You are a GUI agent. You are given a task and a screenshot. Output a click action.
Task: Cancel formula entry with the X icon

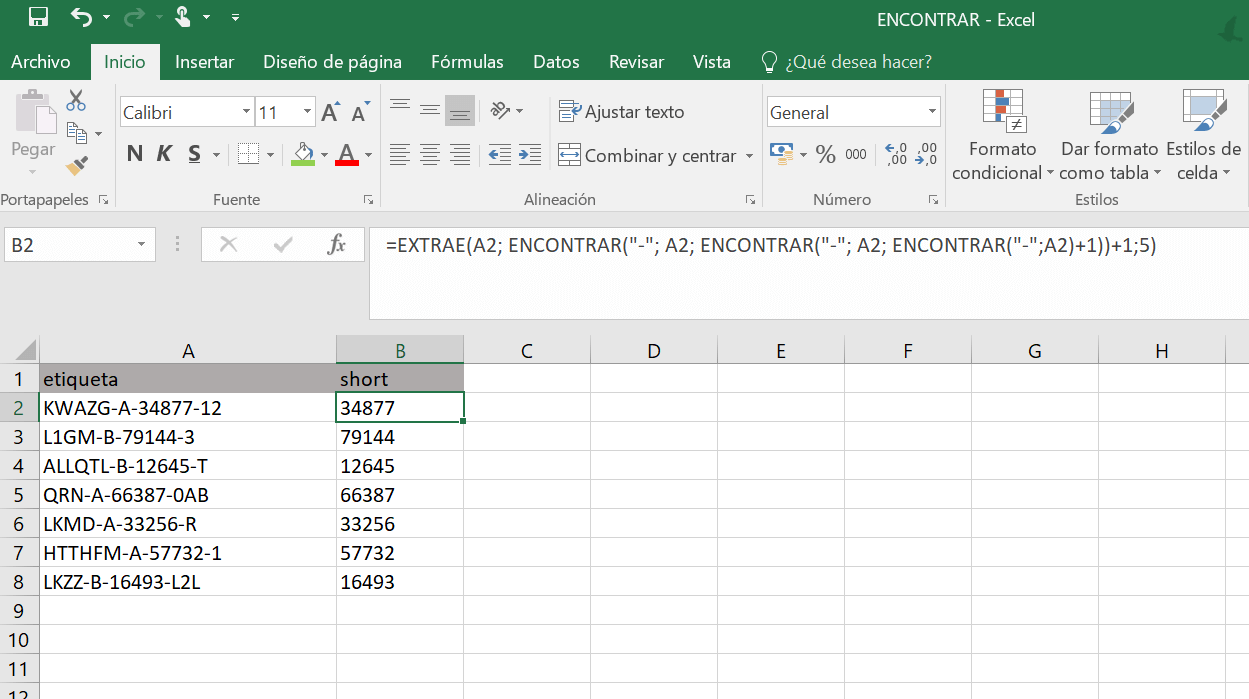pyautogui.click(x=229, y=244)
